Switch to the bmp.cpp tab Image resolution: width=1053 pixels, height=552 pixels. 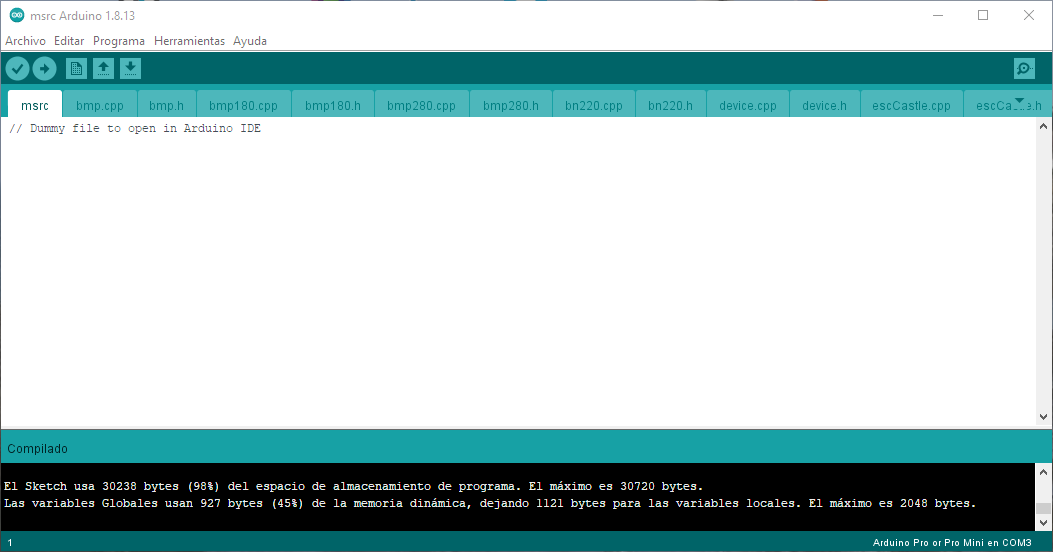[100, 105]
